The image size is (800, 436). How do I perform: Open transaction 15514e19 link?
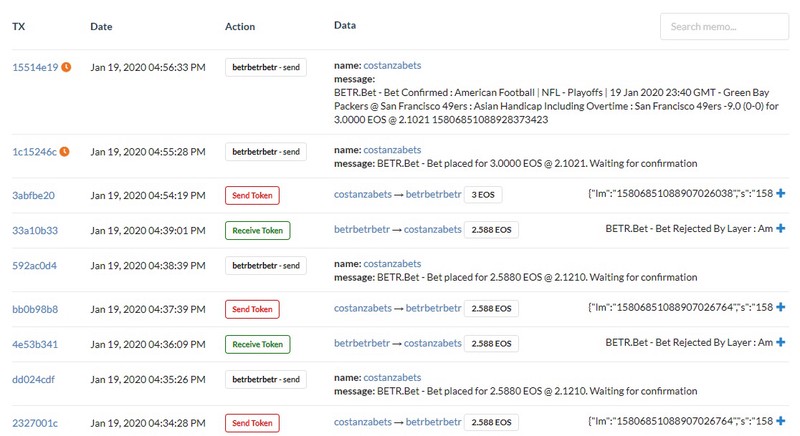pos(35,67)
